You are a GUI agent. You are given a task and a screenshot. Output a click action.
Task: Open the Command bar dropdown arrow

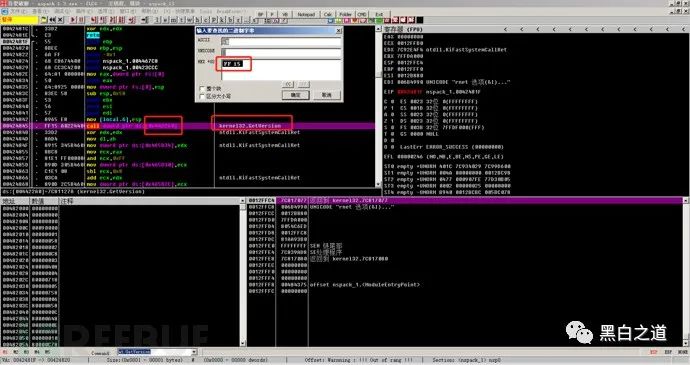point(194,352)
